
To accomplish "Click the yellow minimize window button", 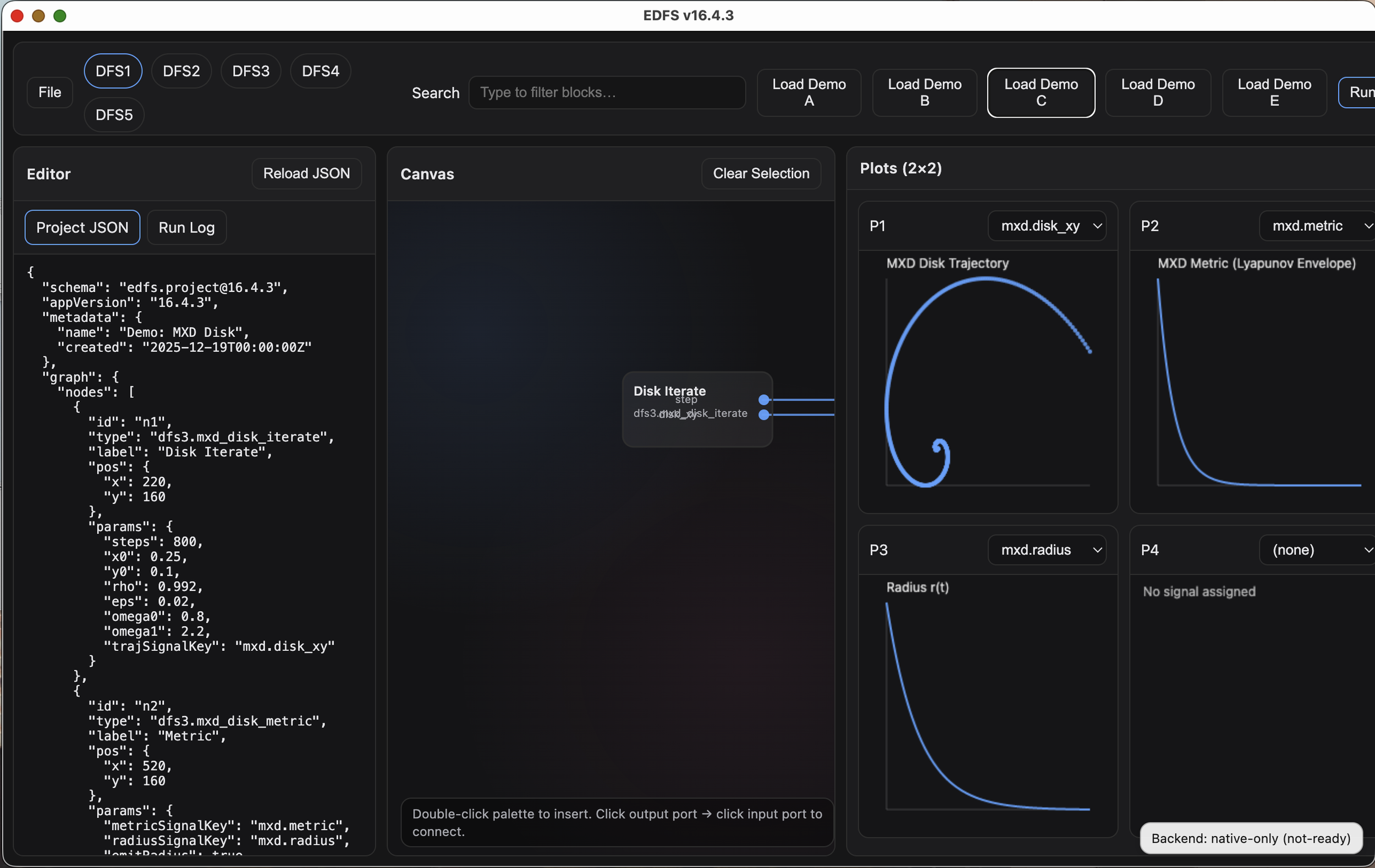I will (38, 15).
